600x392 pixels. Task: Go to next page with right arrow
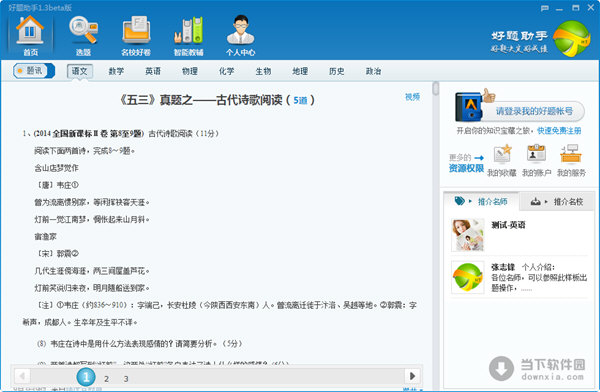[412, 376]
